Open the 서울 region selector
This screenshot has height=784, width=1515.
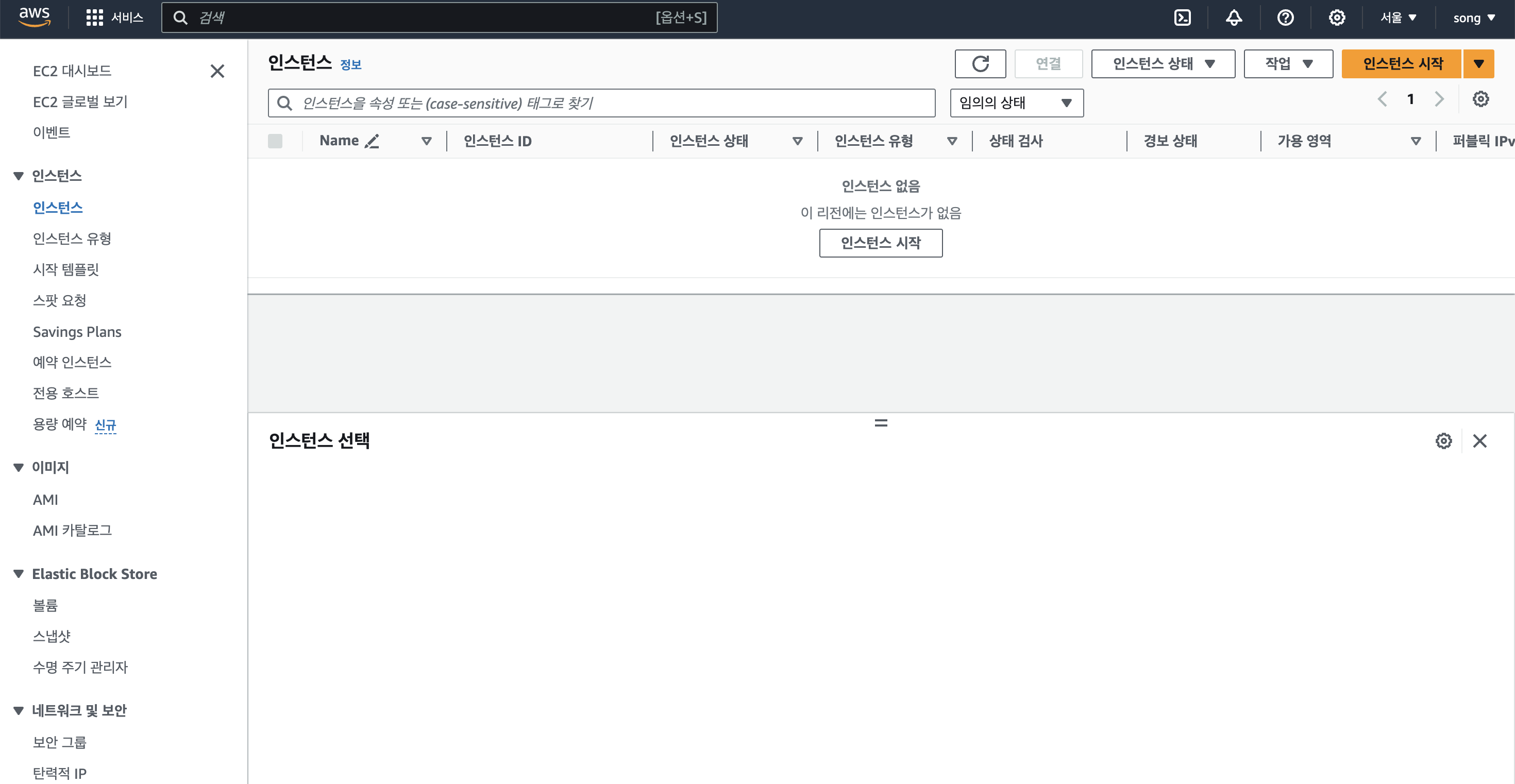point(1399,18)
